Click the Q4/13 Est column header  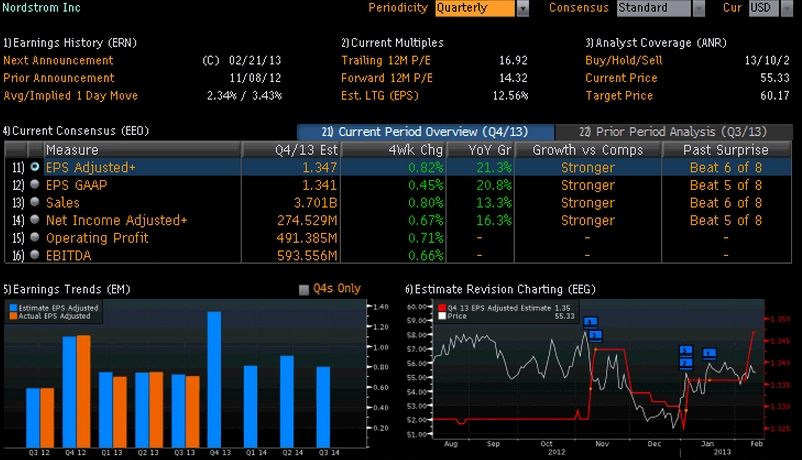point(291,150)
